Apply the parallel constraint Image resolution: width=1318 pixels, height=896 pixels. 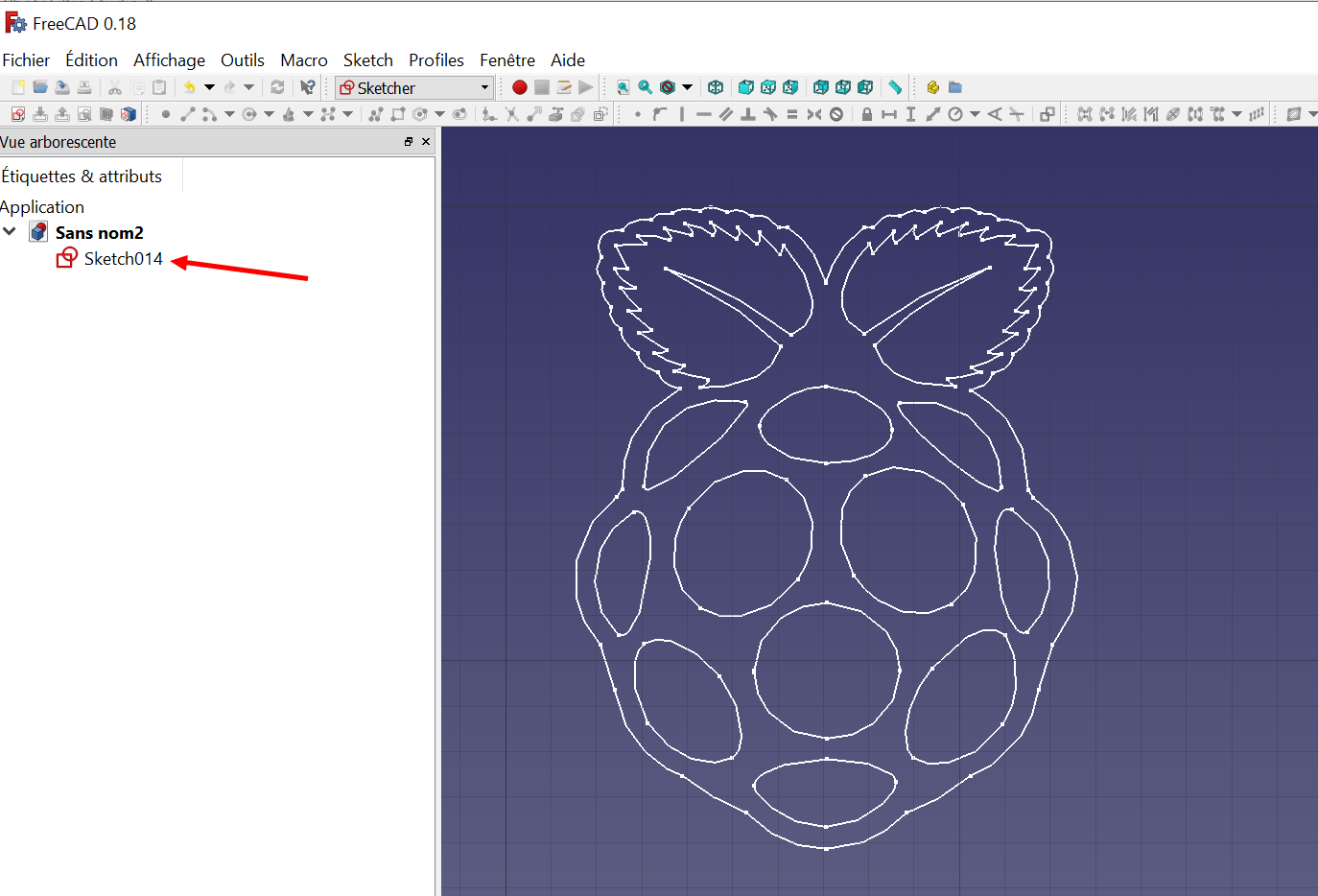726,114
